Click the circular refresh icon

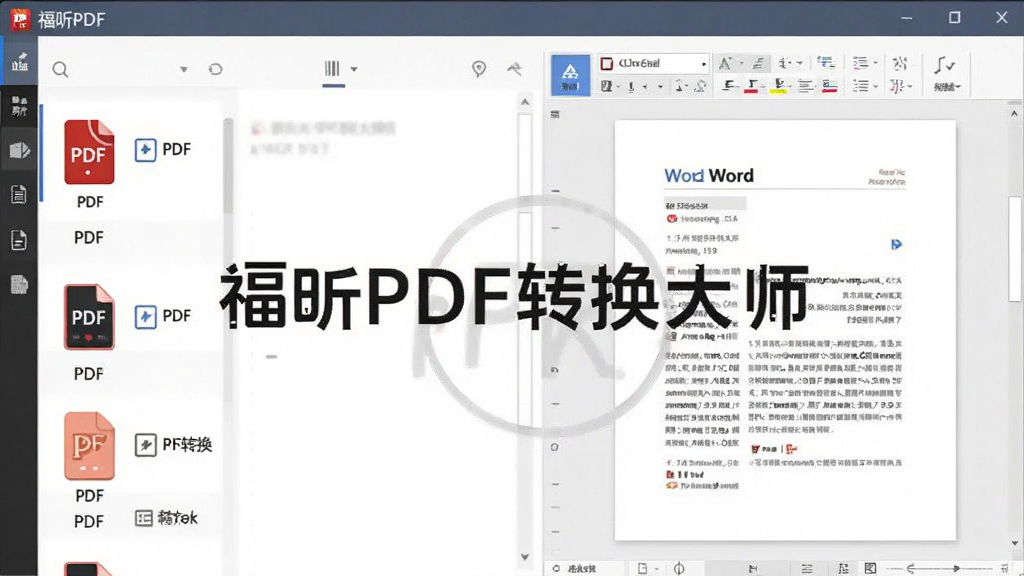[216, 69]
